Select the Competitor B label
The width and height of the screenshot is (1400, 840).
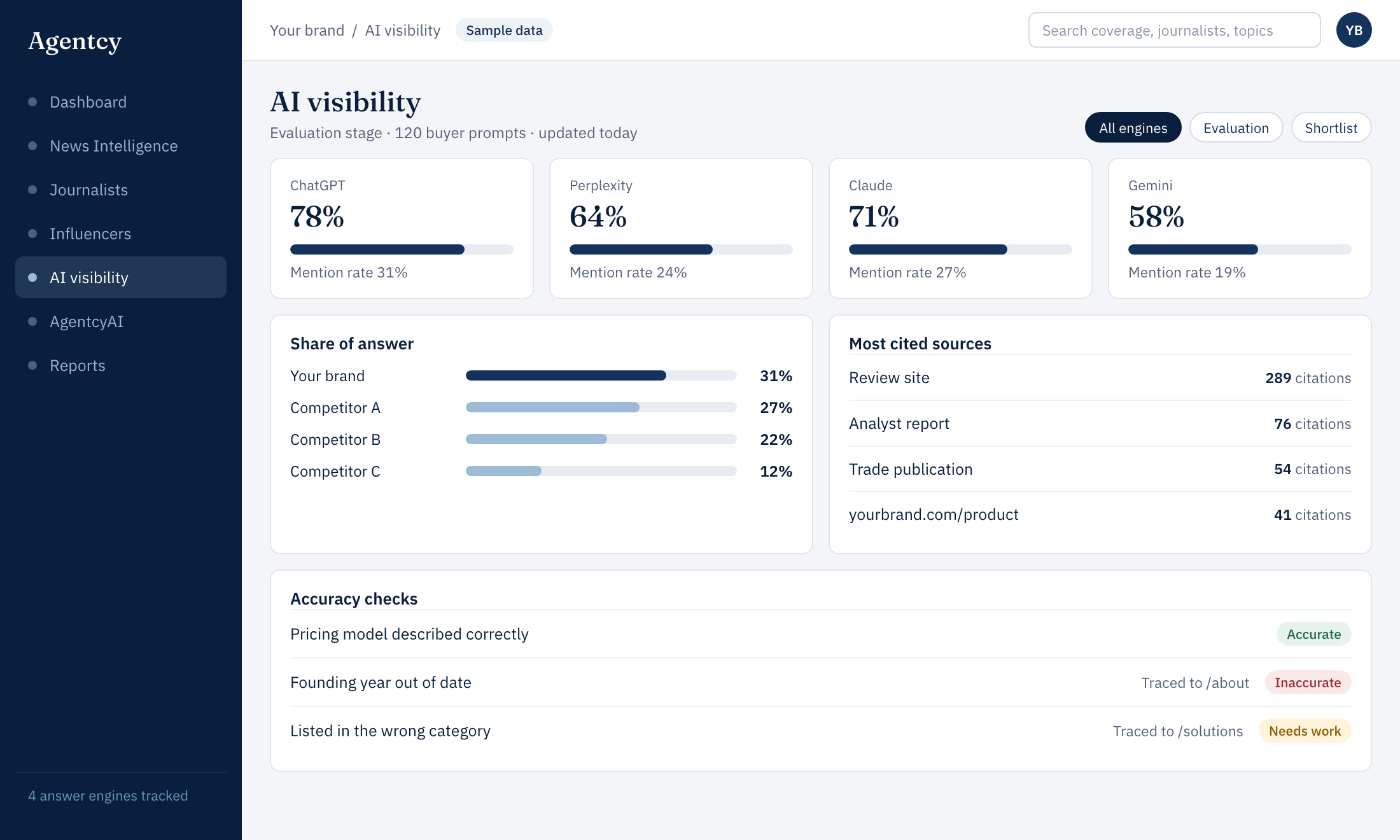[x=335, y=440]
